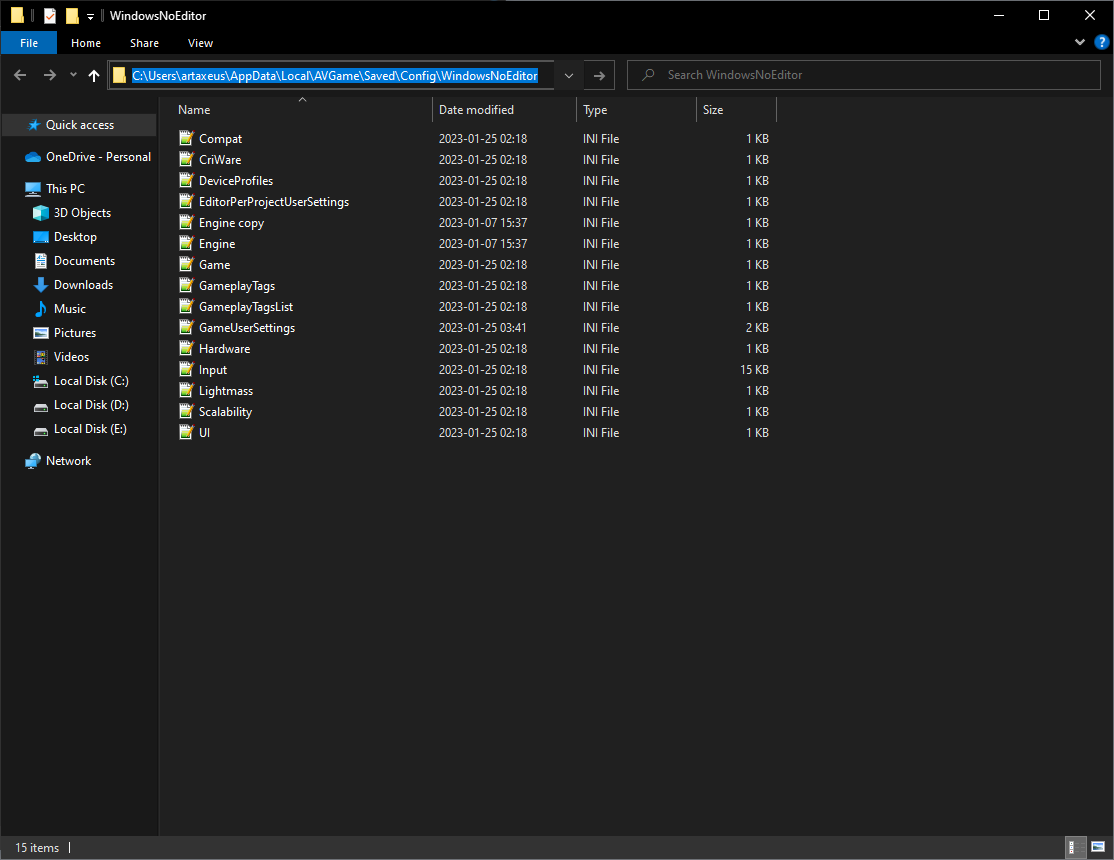Switch to the View tab

pyautogui.click(x=200, y=43)
